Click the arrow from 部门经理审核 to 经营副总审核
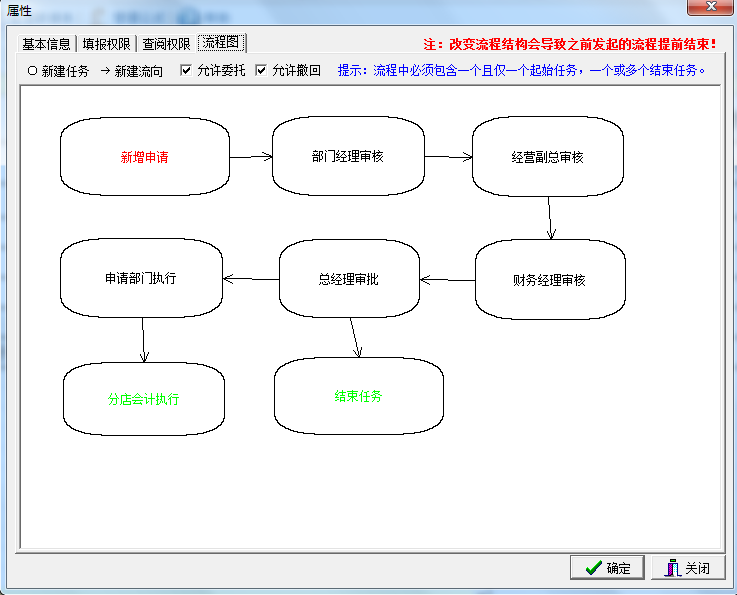Viewport: 737px width, 595px height. [448, 157]
